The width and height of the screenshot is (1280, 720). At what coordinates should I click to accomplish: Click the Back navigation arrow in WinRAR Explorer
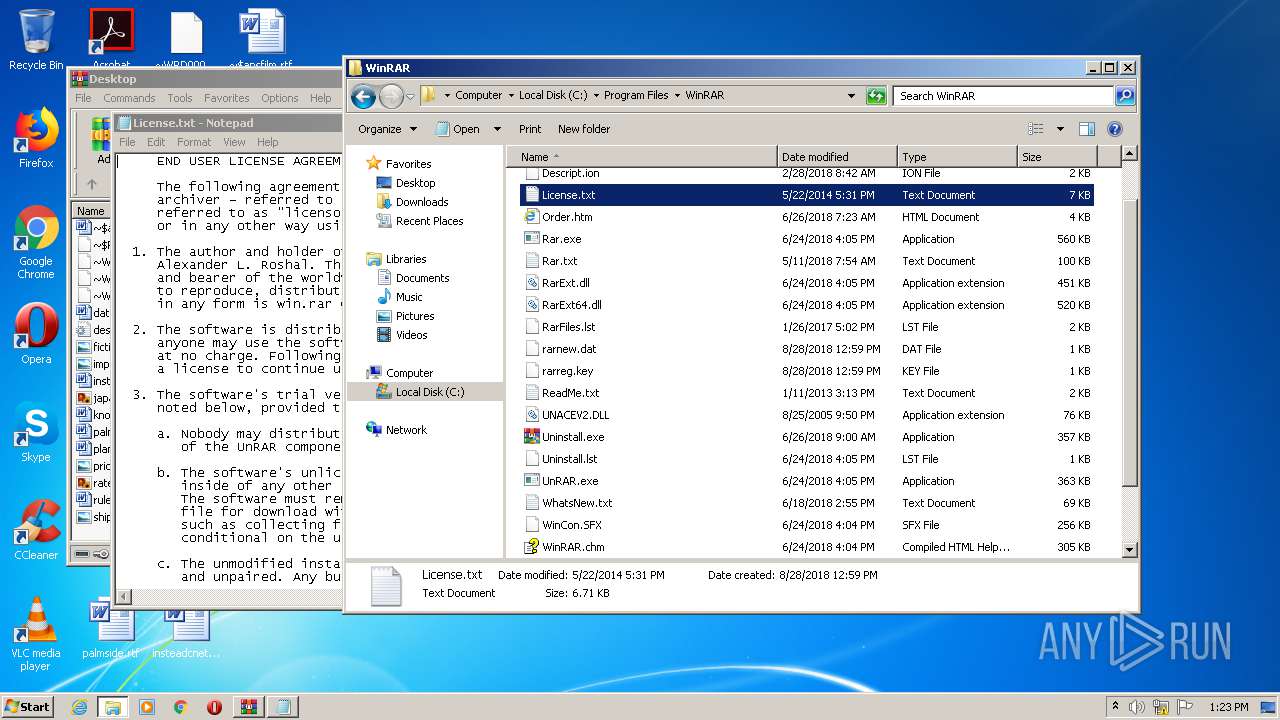click(363, 96)
